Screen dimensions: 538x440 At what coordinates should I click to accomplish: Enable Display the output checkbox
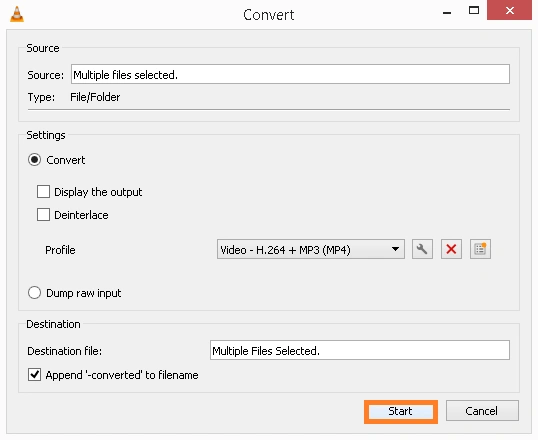pos(43,192)
